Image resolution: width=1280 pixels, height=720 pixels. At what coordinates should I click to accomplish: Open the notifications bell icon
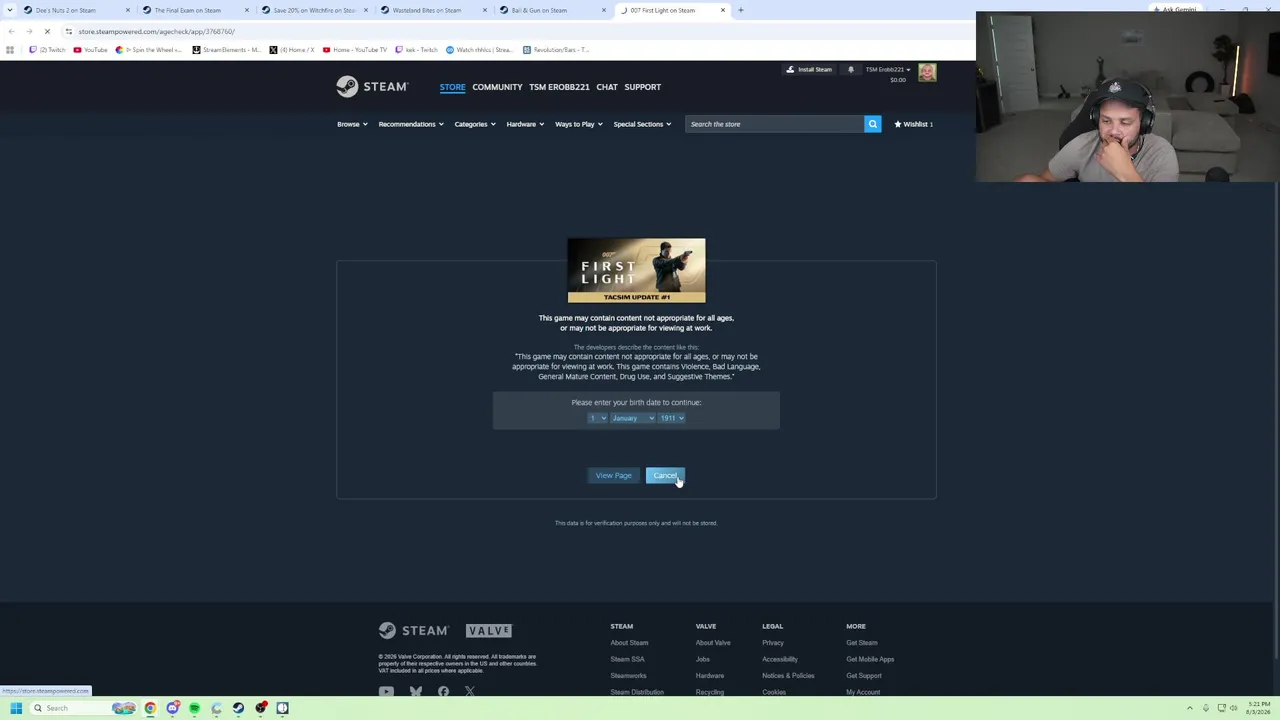pyautogui.click(x=851, y=69)
